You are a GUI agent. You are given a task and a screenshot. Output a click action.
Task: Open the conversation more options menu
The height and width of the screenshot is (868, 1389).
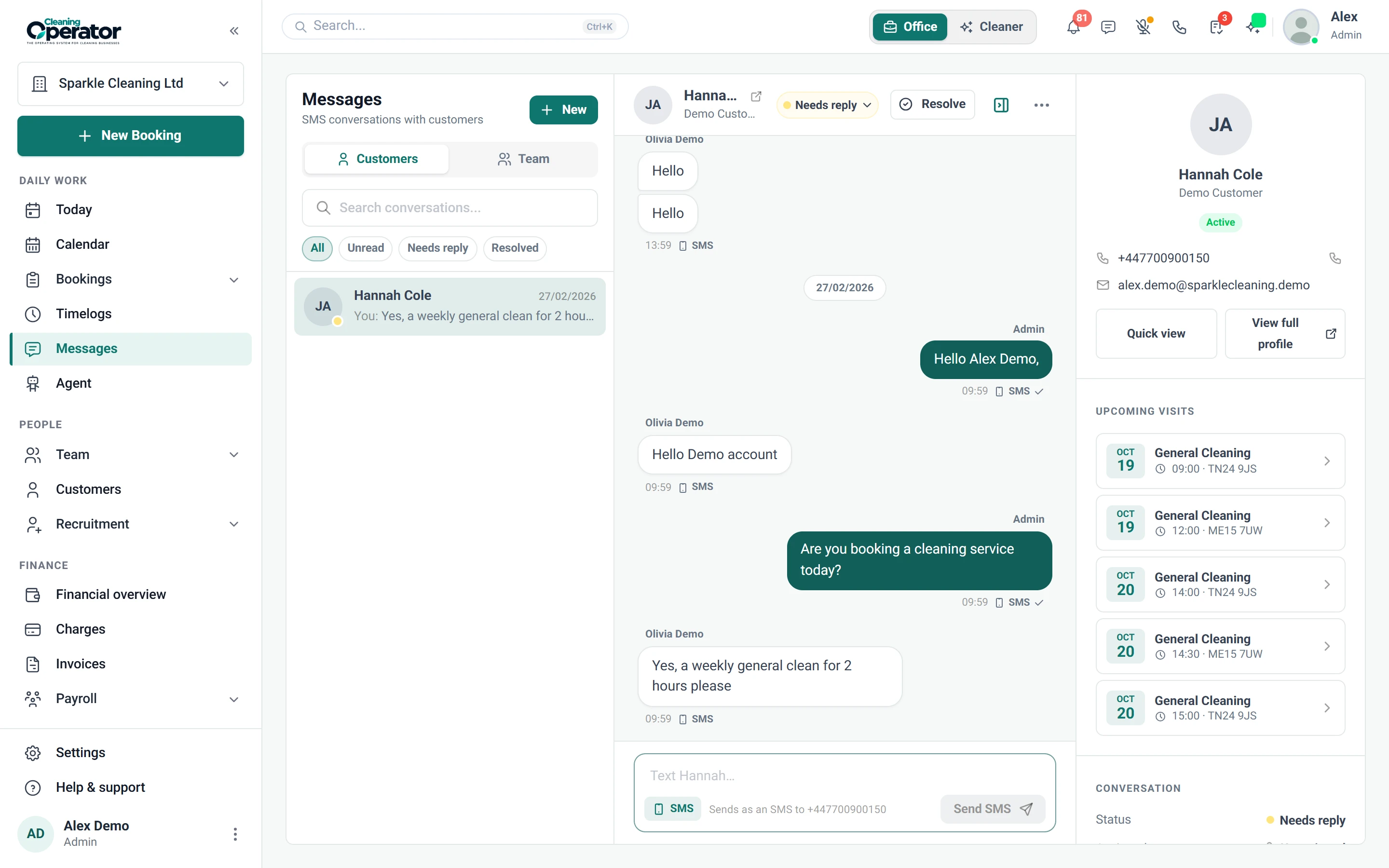1041,105
